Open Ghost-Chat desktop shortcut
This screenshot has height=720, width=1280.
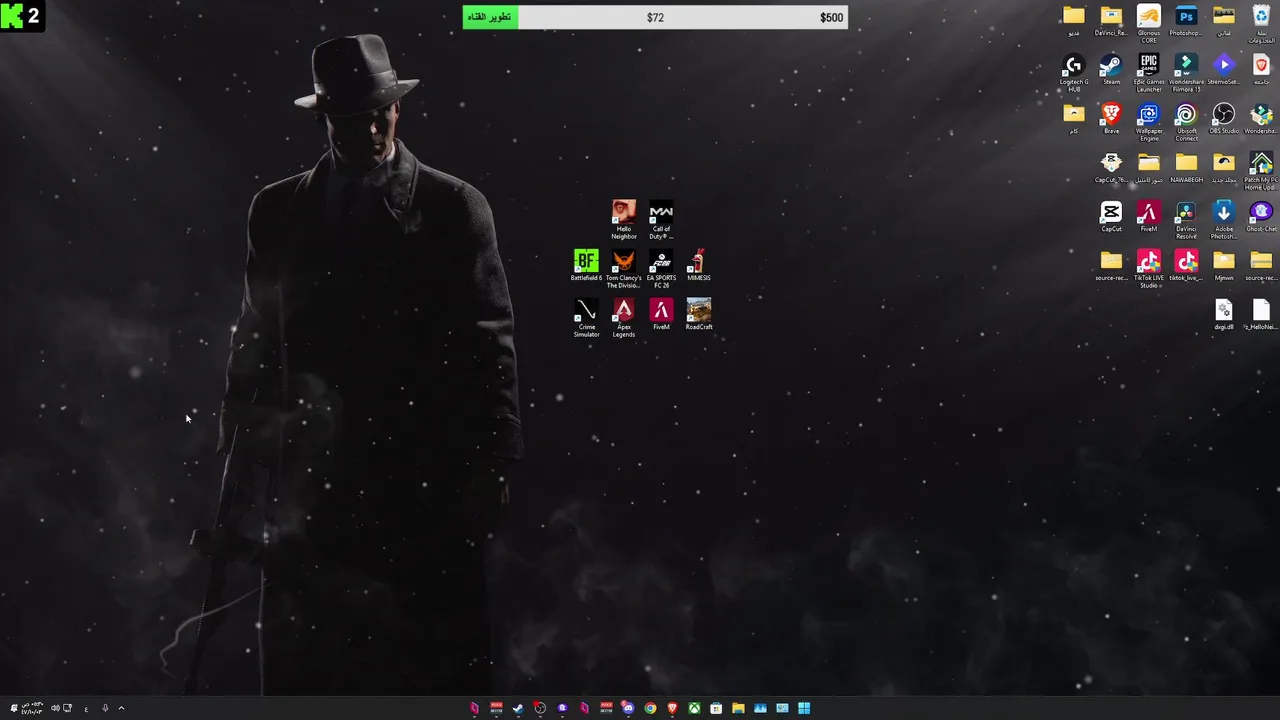point(1261,217)
